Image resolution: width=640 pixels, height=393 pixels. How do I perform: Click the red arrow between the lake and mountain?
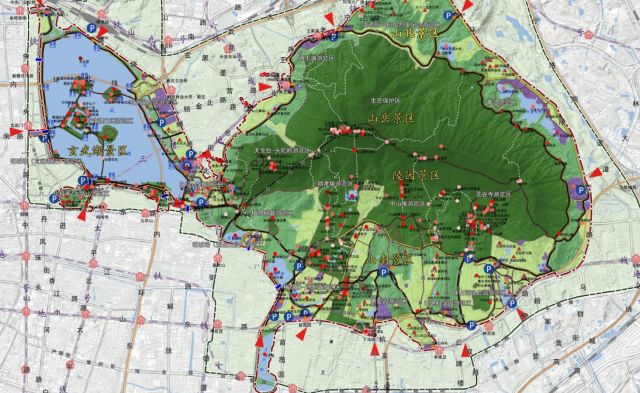[x=205, y=154]
